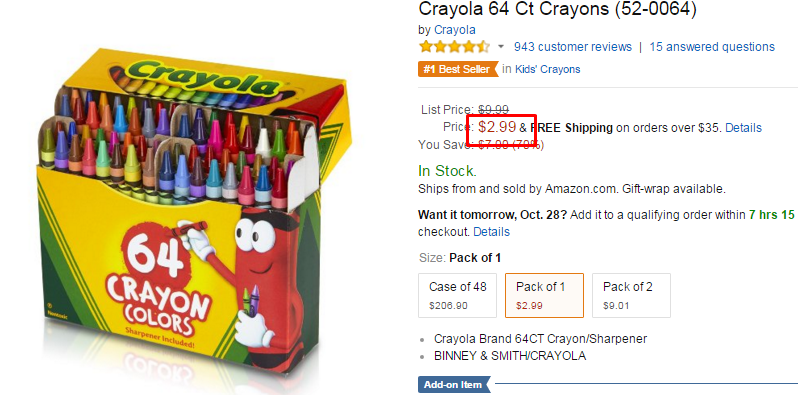Click the star rating icon

coord(454,47)
